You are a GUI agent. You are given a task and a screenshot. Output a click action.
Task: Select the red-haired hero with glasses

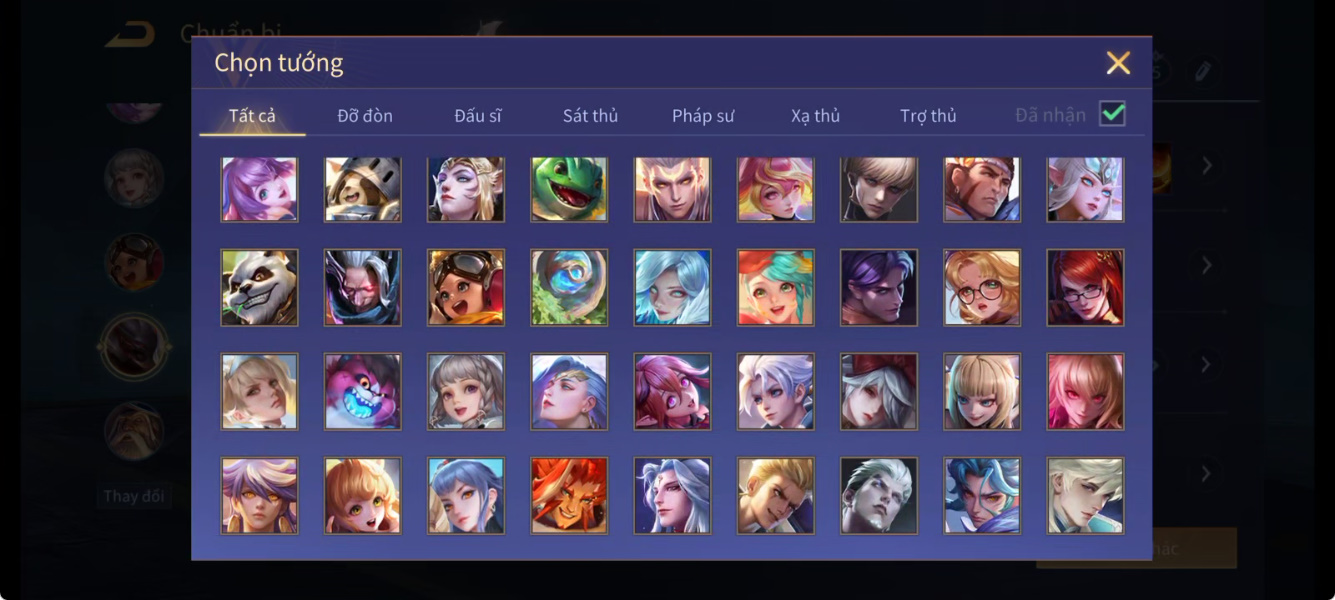pyautogui.click(x=1085, y=287)
